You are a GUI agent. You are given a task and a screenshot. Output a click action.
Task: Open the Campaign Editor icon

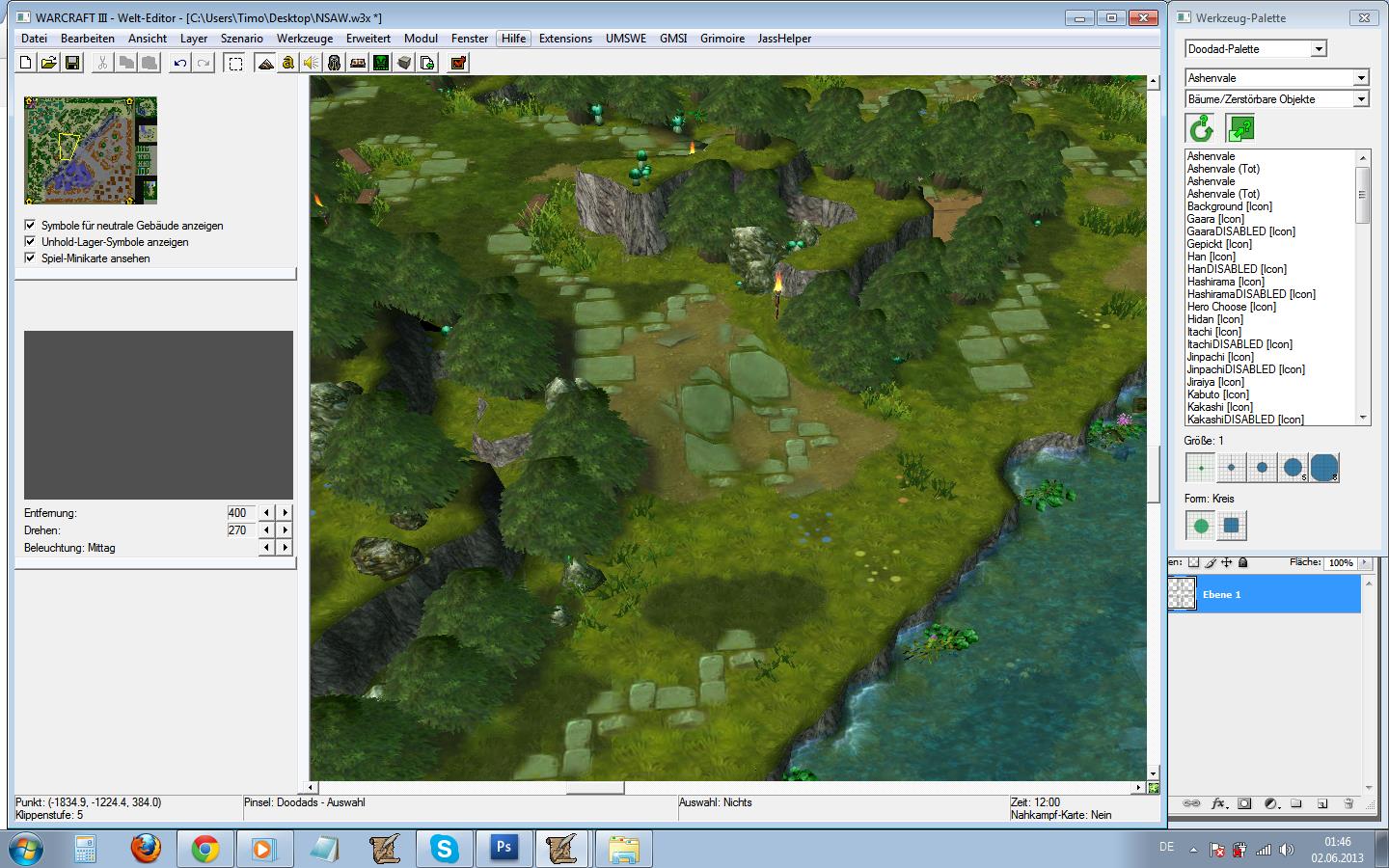click(358, 63)
